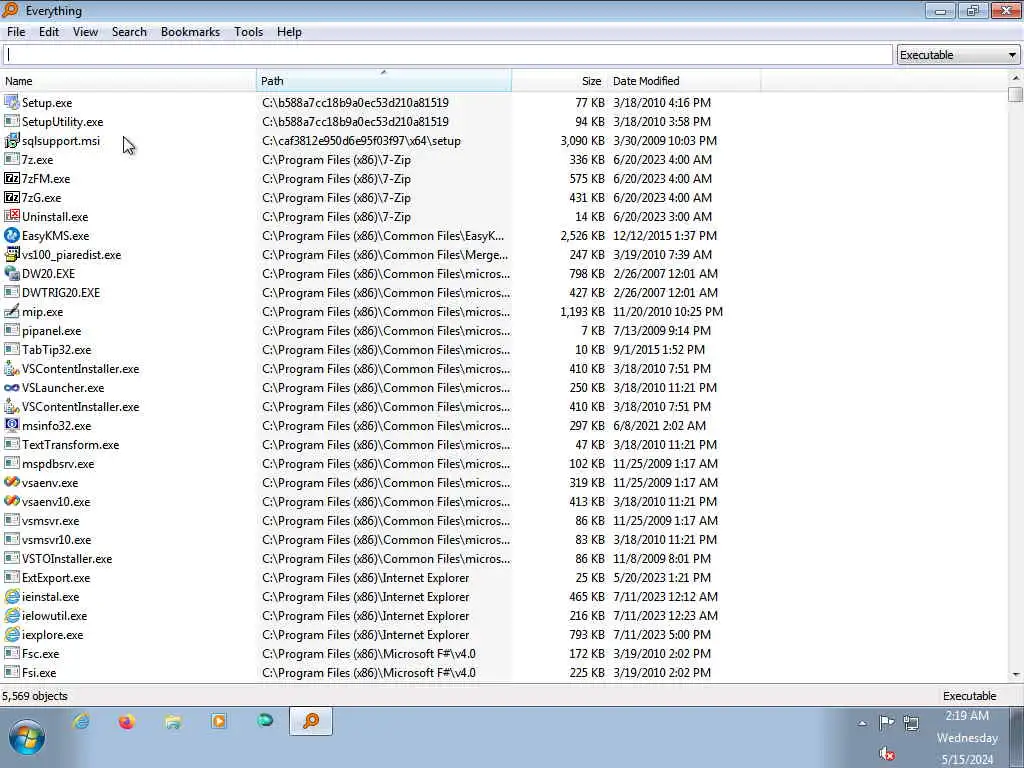Open Windows Explorer folder taskbar icon
This screenshot has height=768, width=1024.
pyautogui.click(x=173, y=721)
